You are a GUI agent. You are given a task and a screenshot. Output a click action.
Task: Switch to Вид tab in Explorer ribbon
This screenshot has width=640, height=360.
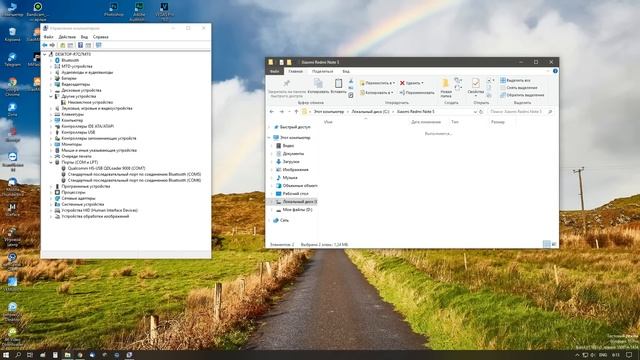346,71
